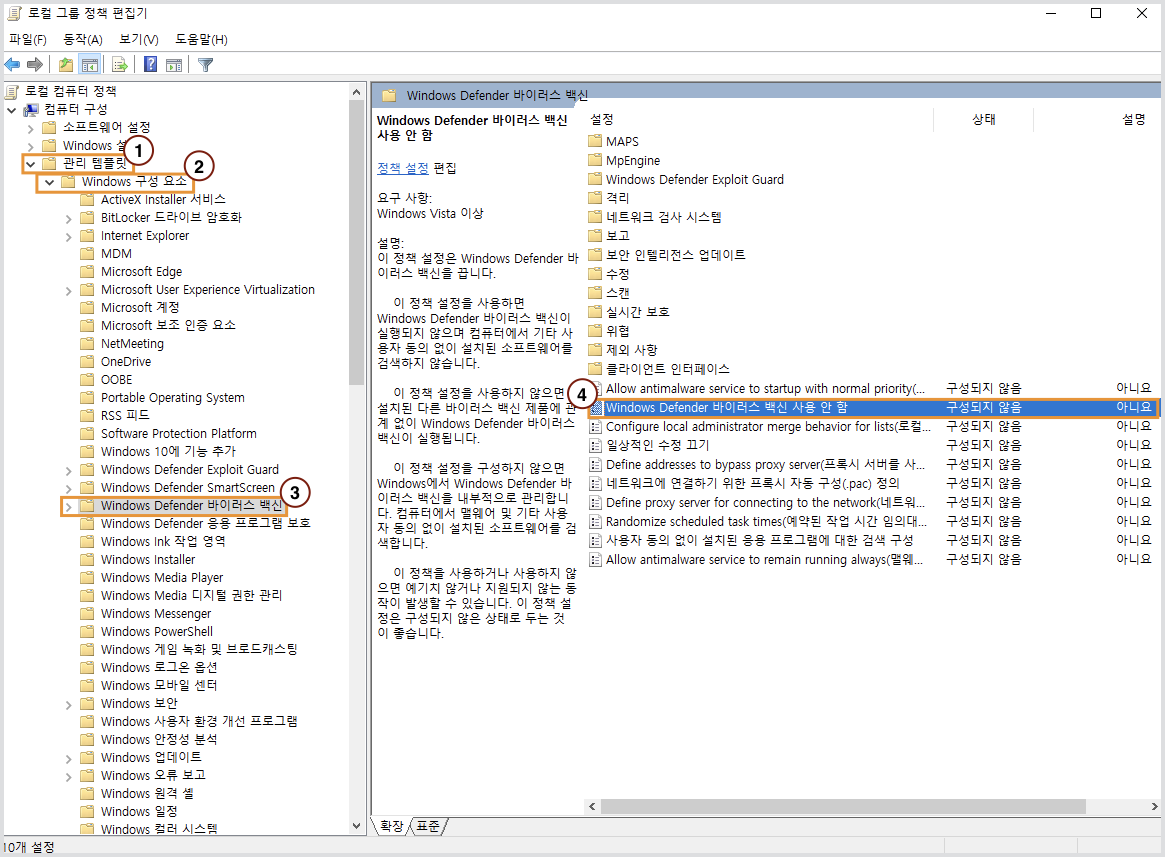Open the 보기(V) menu
This screenshot has height=857, width=1165.
click(139, 39)
